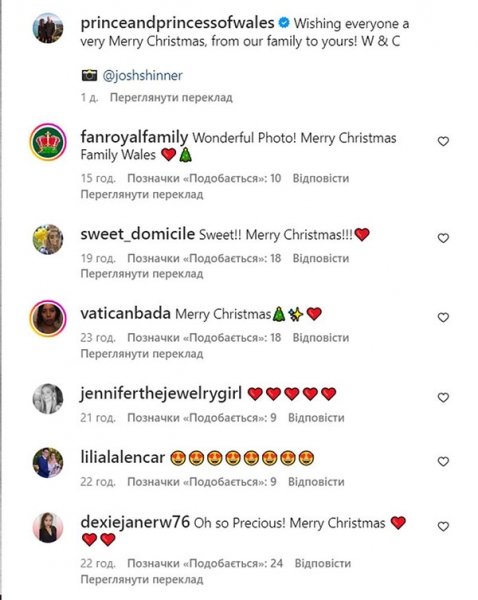Open the 18 likes list on sweet_domicile's comment
The height and width of the screenshot is (600, 478).
click(x=204, y=258)
